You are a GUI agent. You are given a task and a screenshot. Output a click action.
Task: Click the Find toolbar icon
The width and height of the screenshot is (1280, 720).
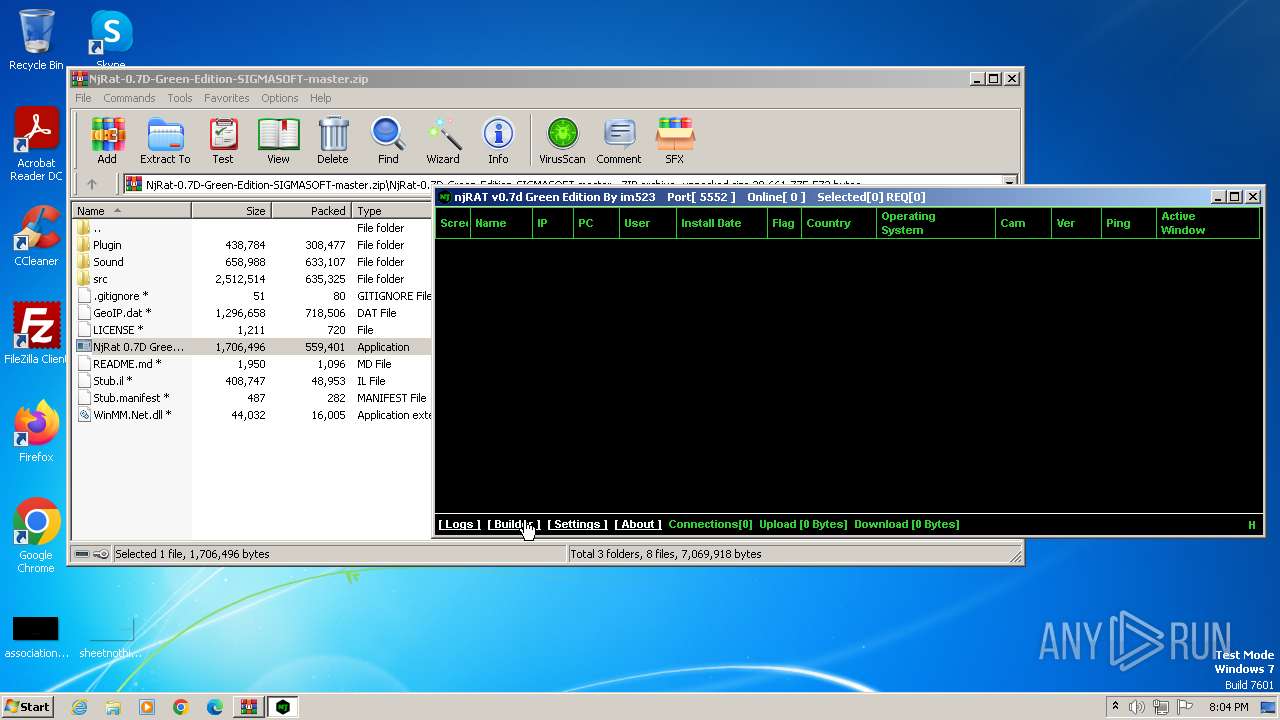388,141
